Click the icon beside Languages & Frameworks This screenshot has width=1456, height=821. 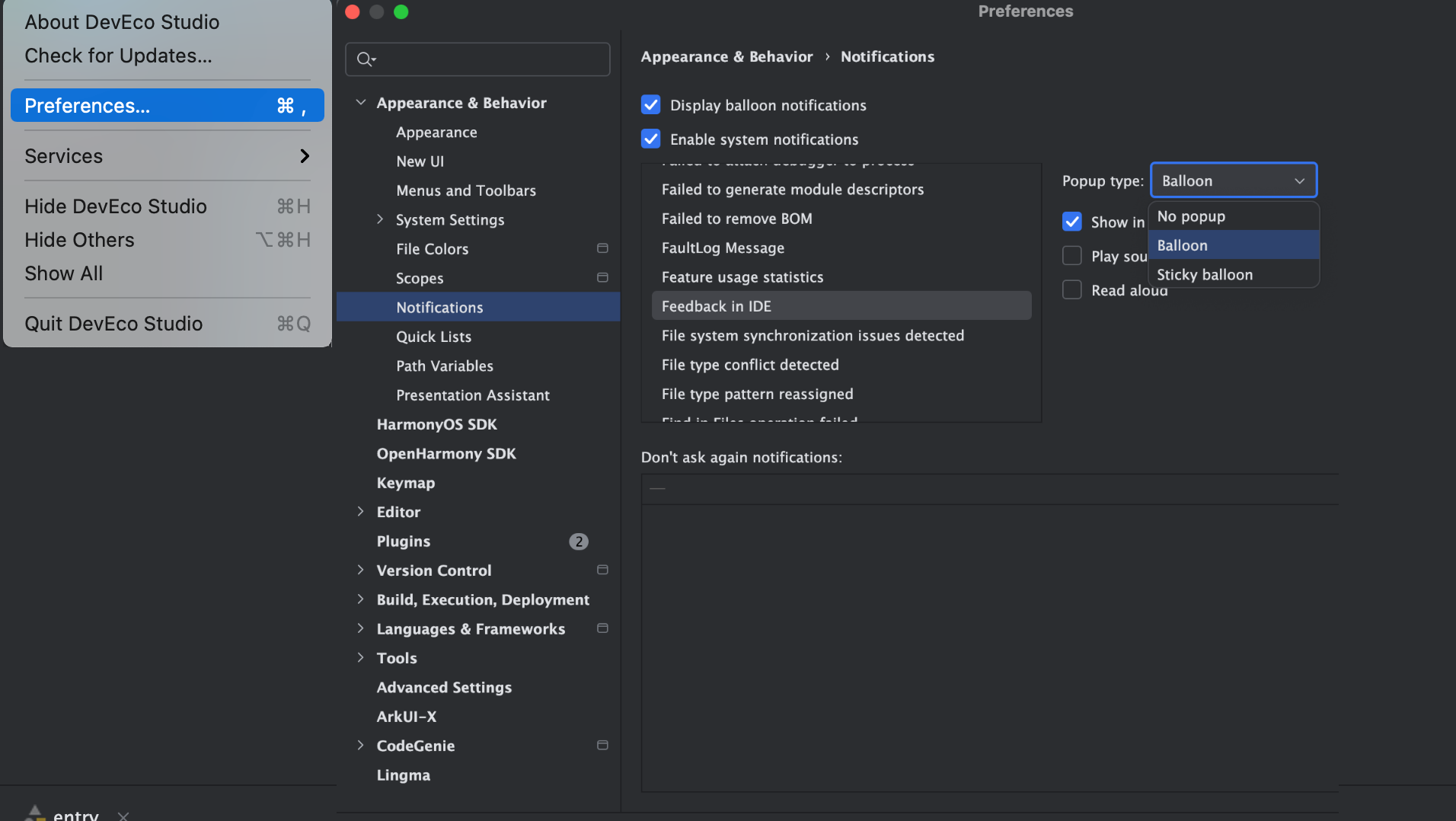point(602,628)
